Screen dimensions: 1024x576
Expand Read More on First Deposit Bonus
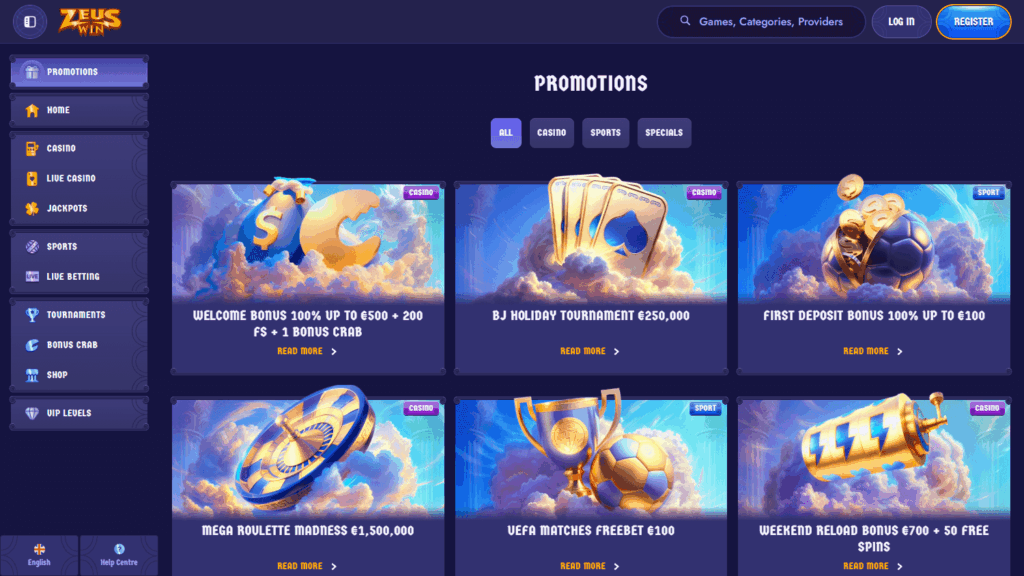[873, 351]
